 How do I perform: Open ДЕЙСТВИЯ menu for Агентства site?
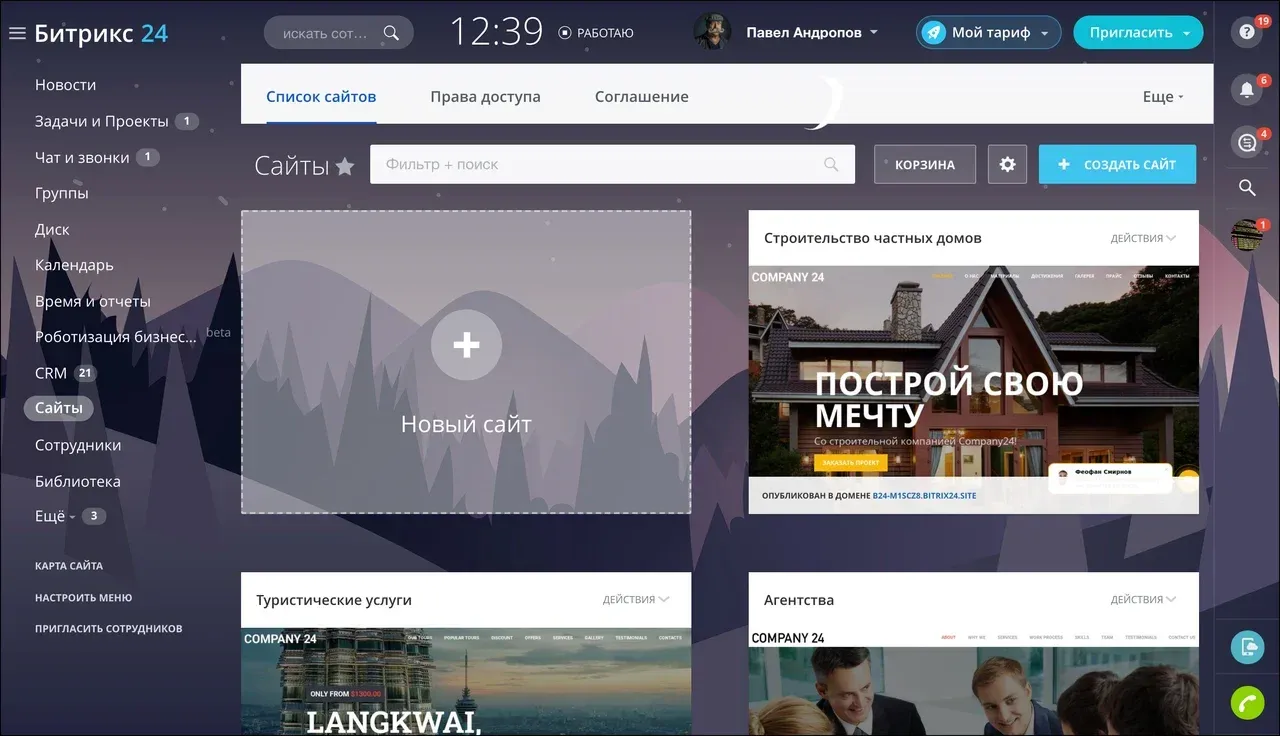click(1143, 599)
